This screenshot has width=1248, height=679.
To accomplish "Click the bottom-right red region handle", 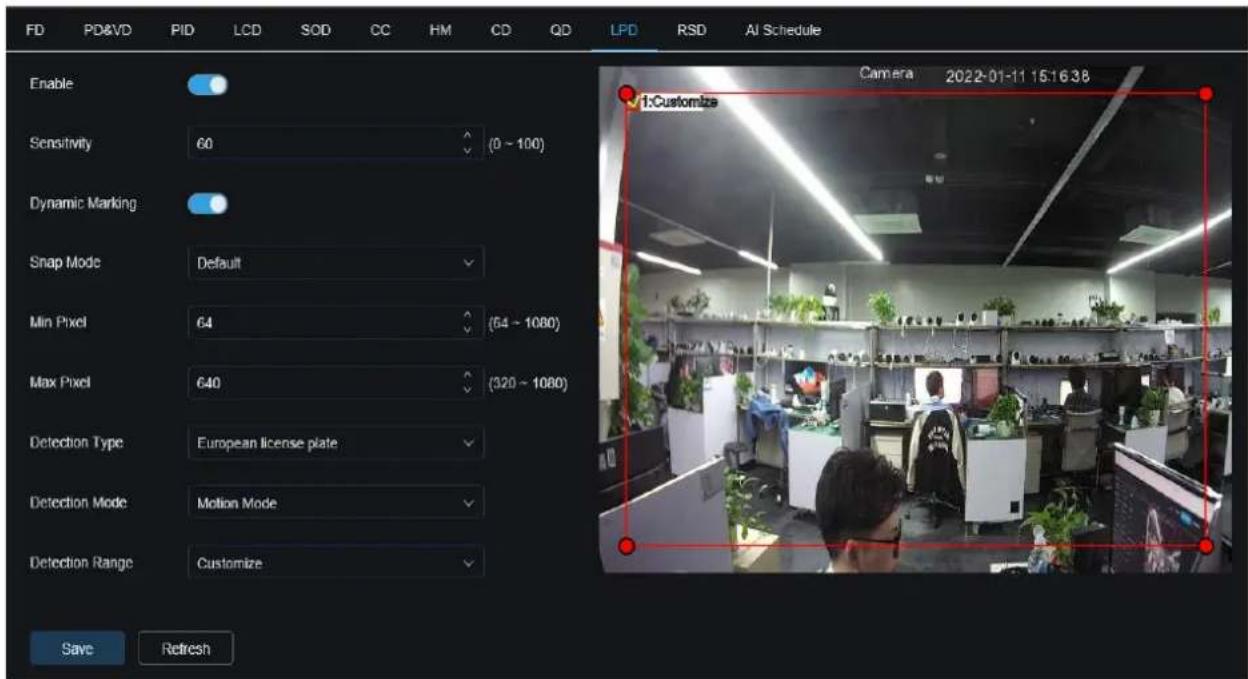I will 1206,546.
